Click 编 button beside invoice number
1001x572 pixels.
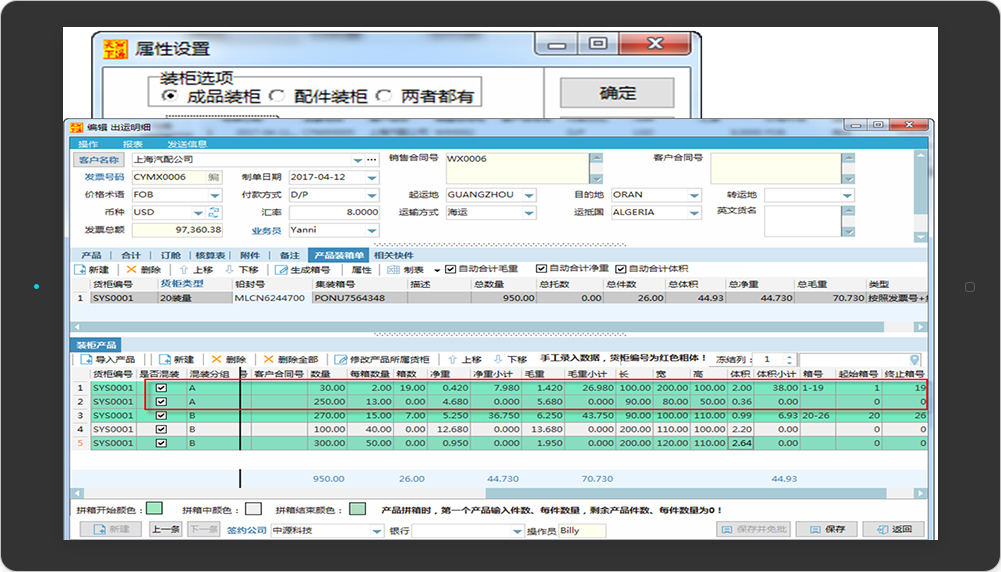point(213,177)
